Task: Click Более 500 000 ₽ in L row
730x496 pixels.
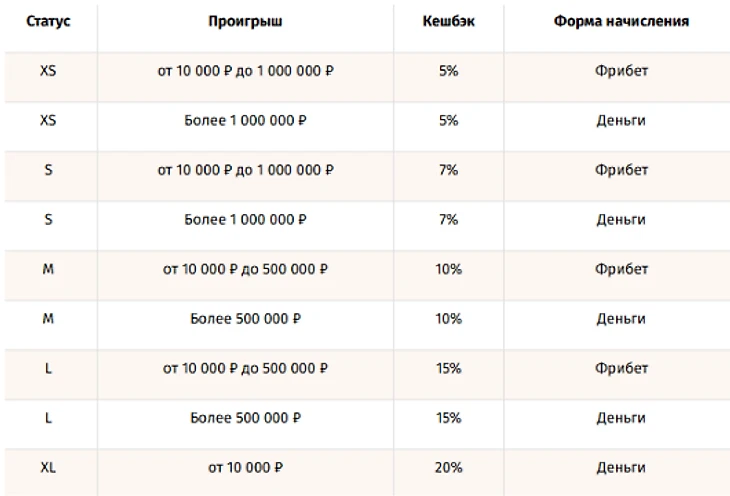Action: pos(245,418)
